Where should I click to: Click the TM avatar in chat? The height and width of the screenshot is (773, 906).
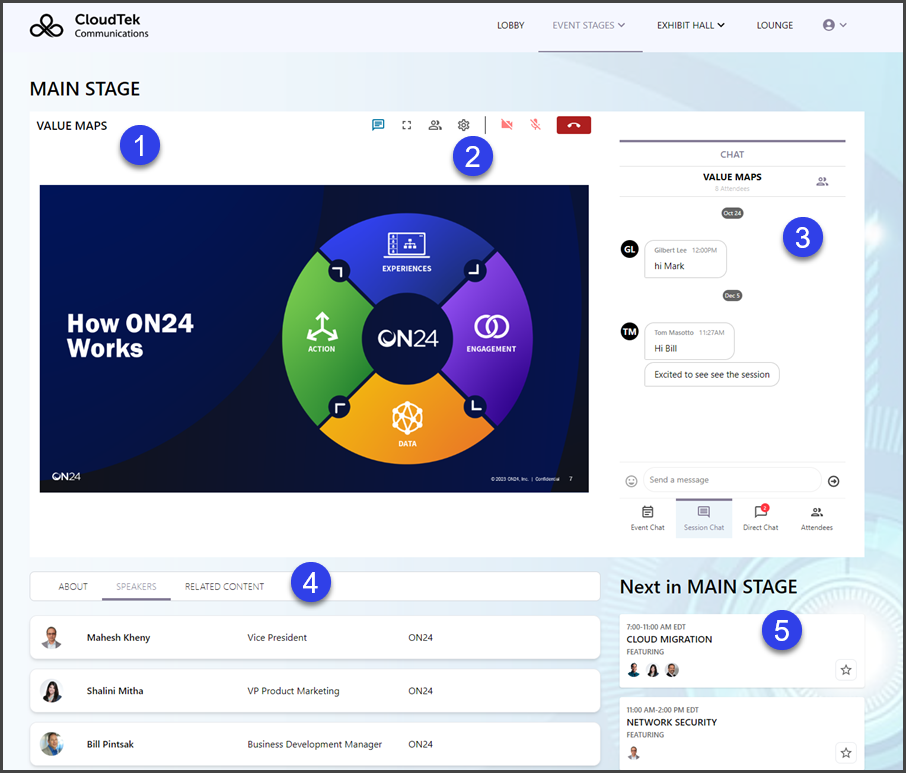[x=629, y=331]
